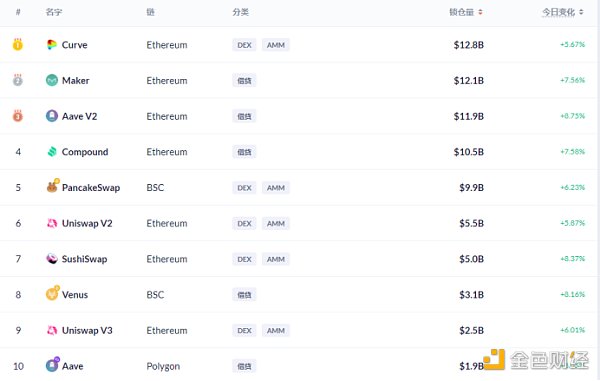Click the gold first-place medal icon
The image size is (600, 381).
tap(18, 44)
